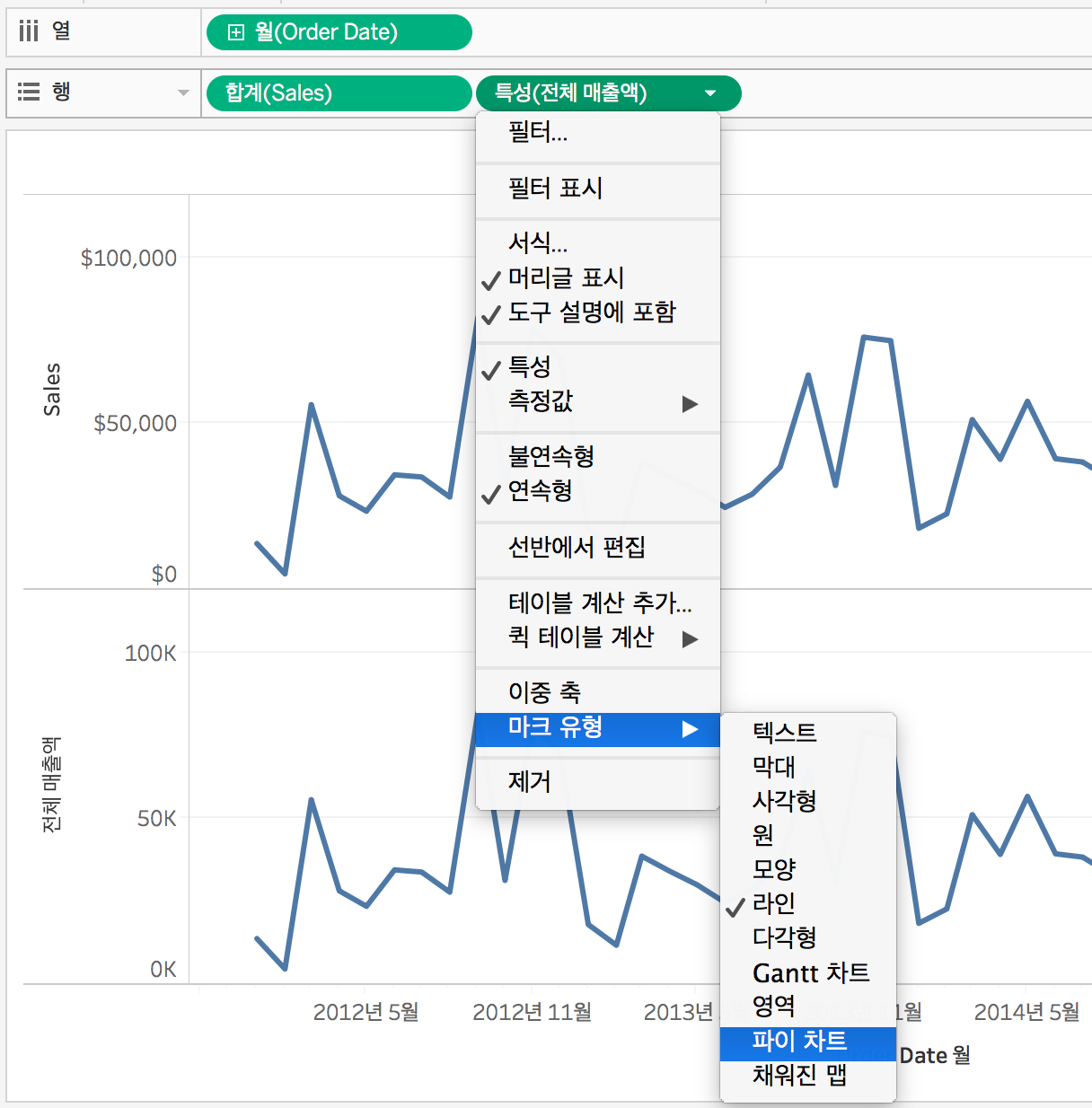This screenshot has width=1092, height=1108.
Task: Select the checked 연속형 option
Action: (x=598, y=490)
